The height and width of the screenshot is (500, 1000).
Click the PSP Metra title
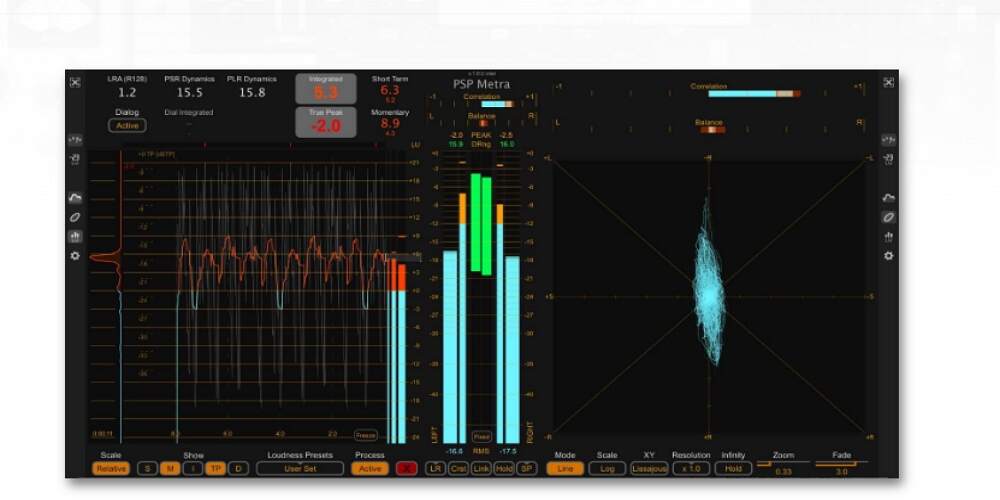pos(482,84)
